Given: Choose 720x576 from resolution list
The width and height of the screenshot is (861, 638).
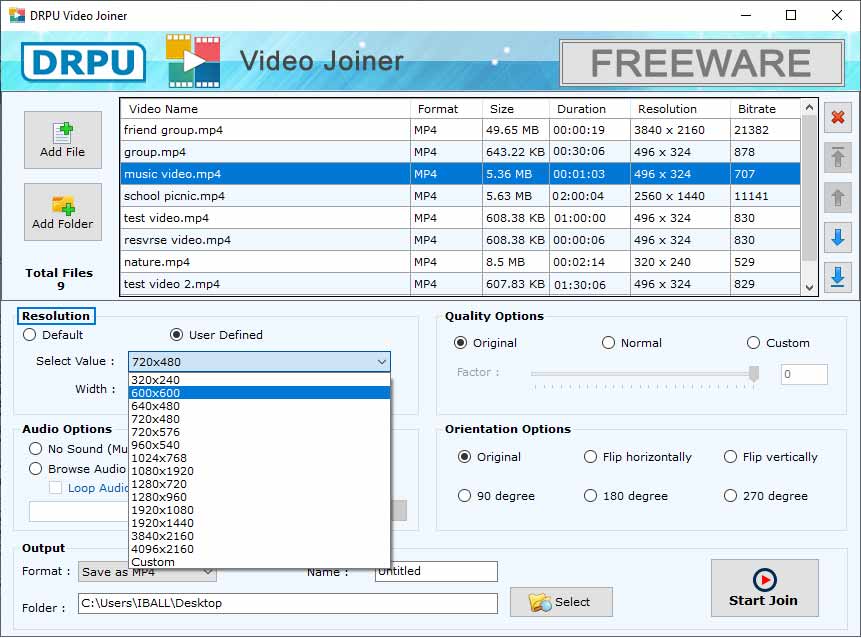Looking at the screenshot, I should (x=259, y=432).
